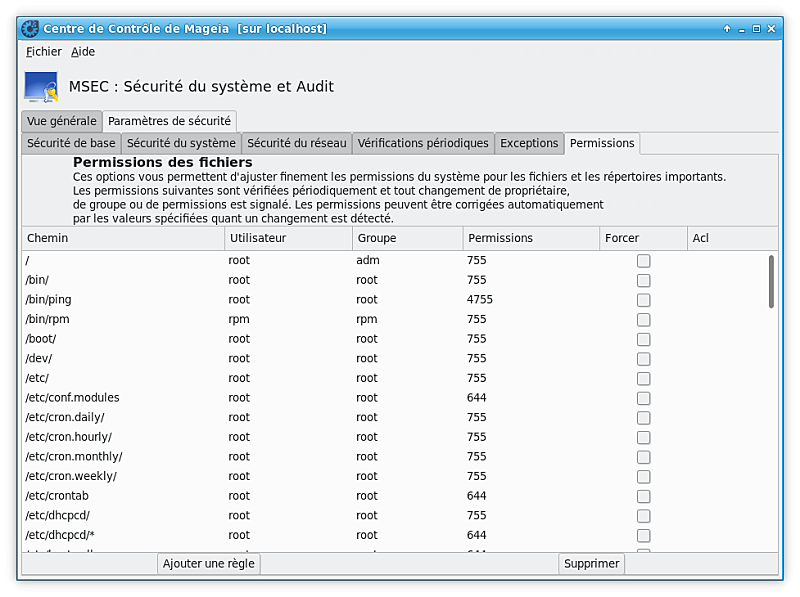Select the Paramètres de sécurité tab

(169, 121)
